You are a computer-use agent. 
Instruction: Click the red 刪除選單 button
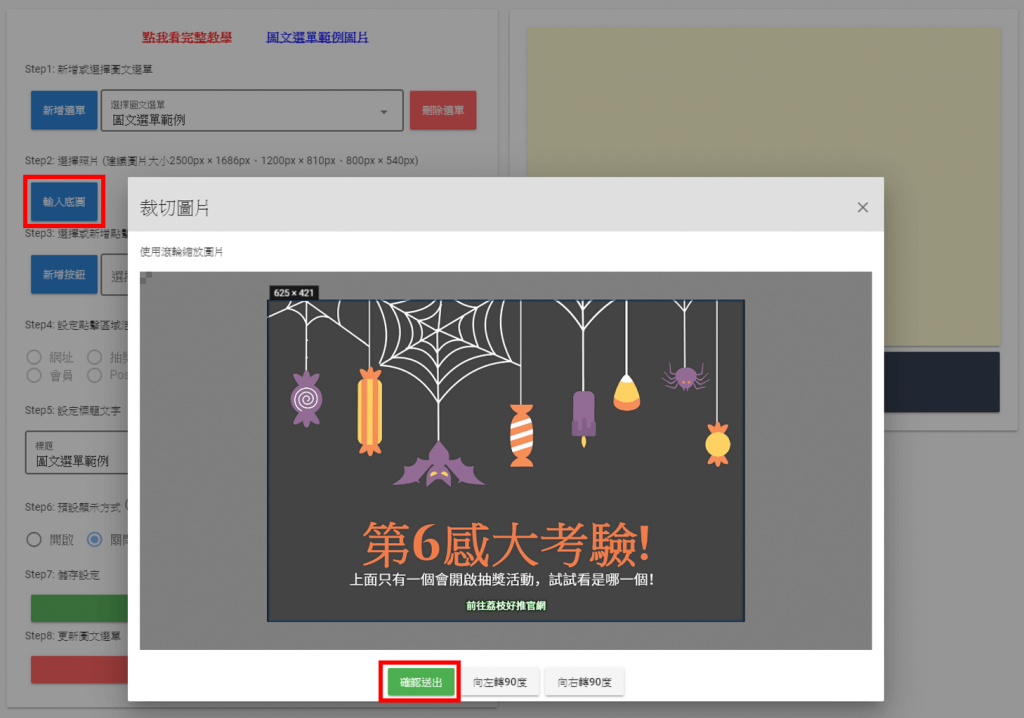pos(442,110)
